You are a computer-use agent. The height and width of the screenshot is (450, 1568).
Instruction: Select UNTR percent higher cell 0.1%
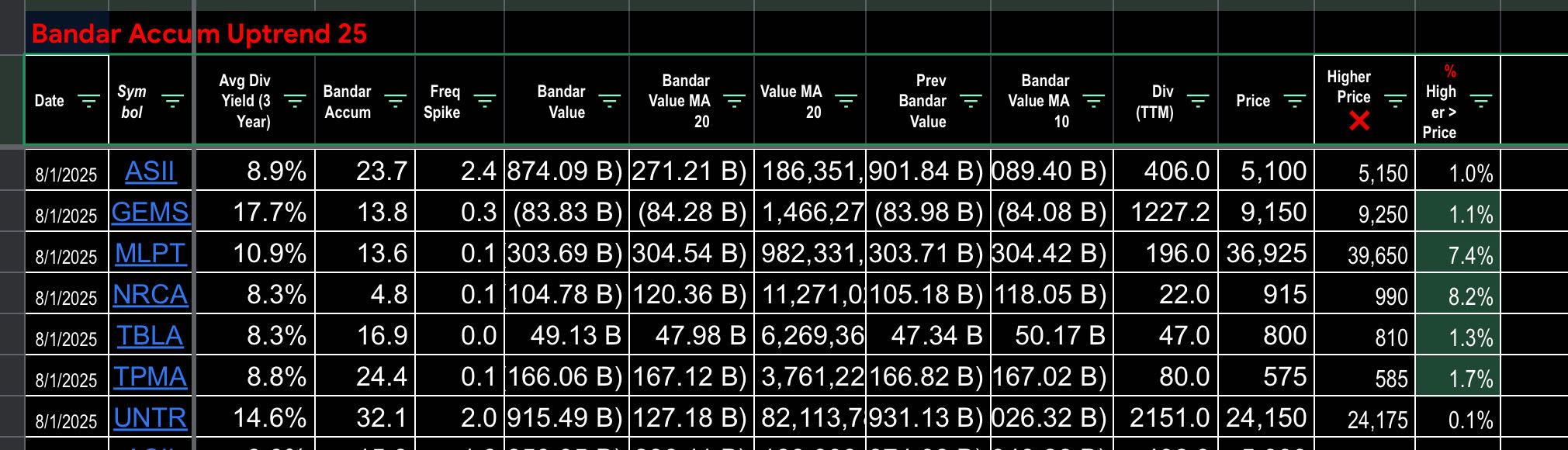(1458, 417)
